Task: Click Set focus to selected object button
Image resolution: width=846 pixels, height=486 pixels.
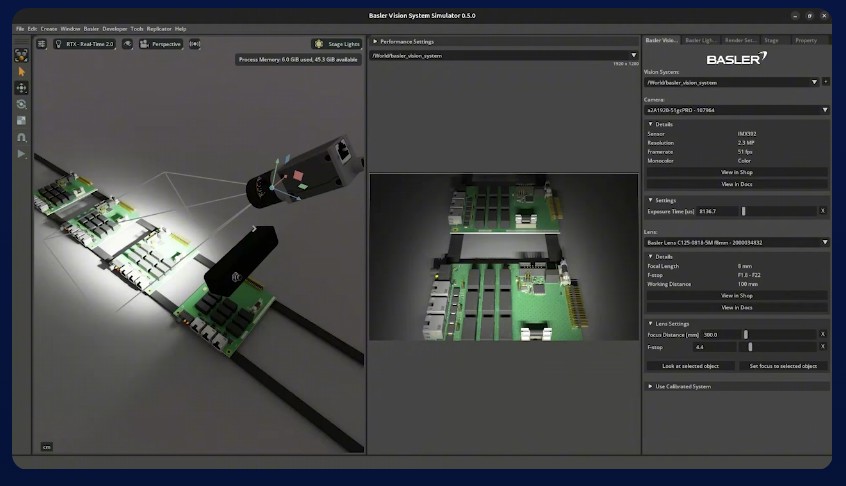Action: pyautogui.click(x=783, y=366)
